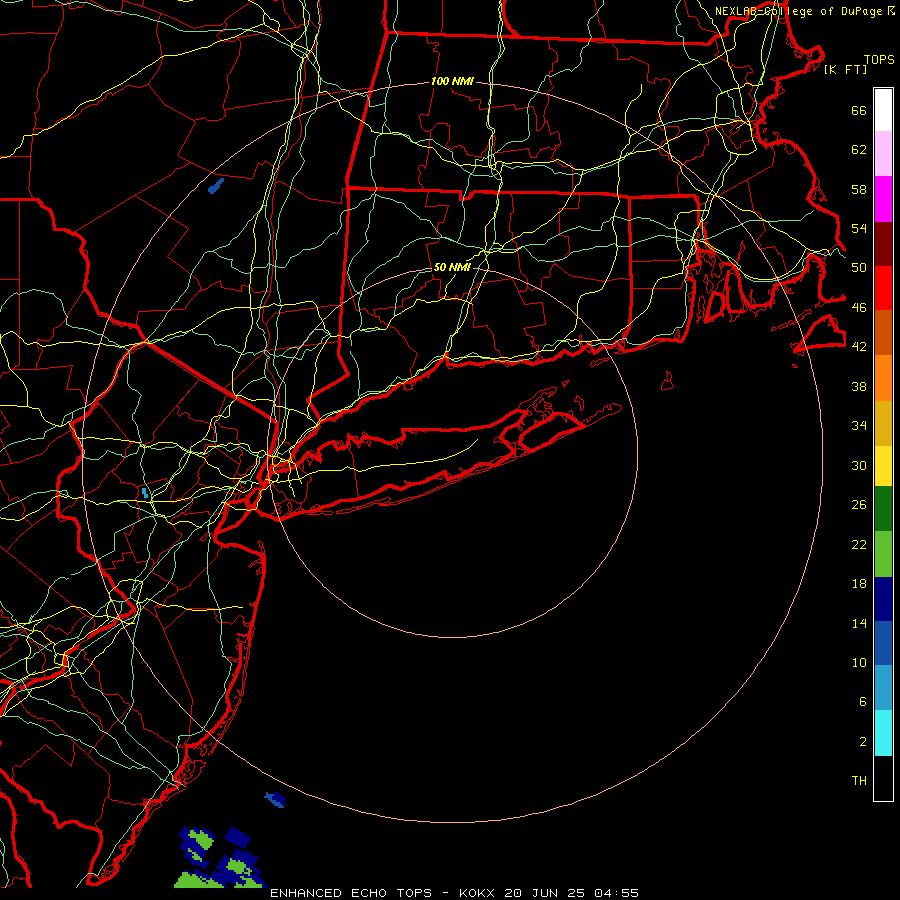Image resolution: width=900 pixels, height=900 pixels.
Task: Click the '66' legend value label
Action: pos(859,111)
